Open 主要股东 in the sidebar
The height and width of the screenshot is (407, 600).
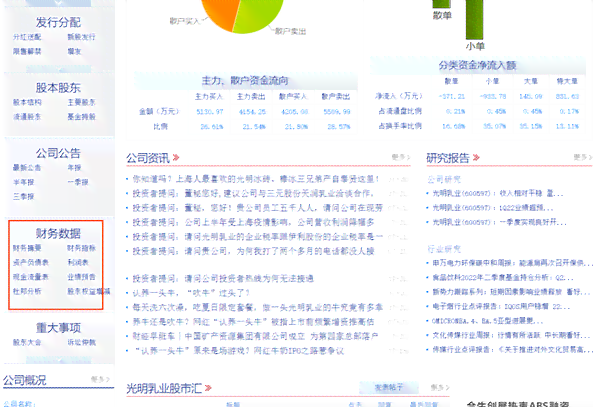(81, 102)
